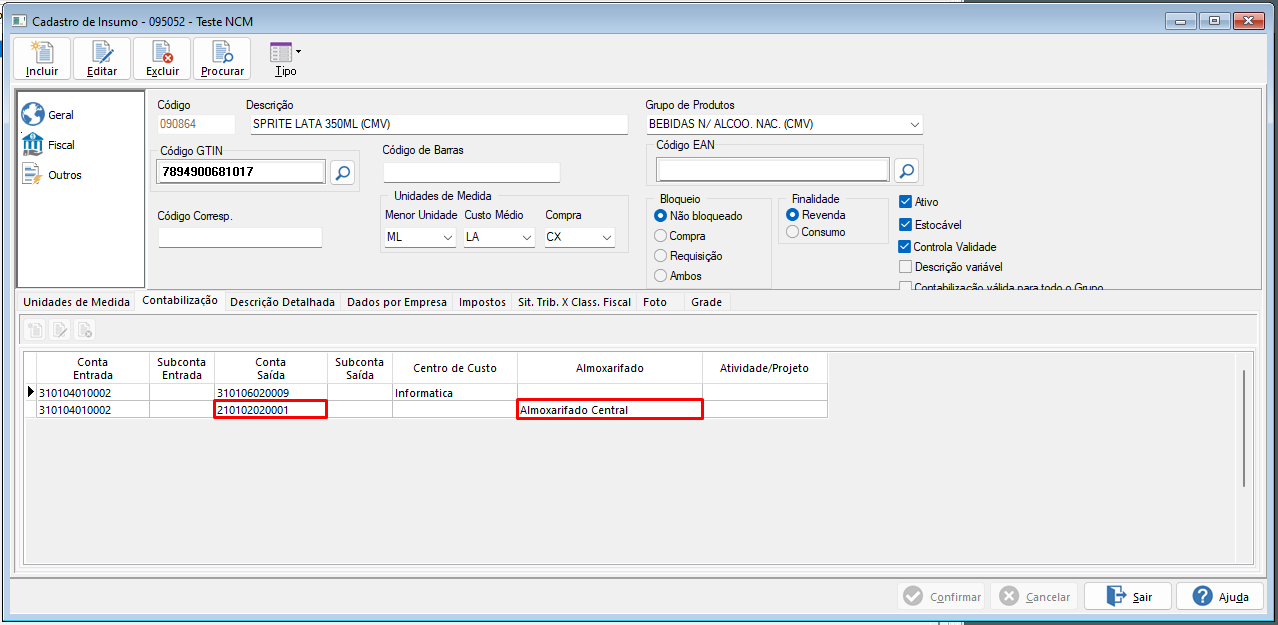This screenshot has width=1278, height=625.
Task: Select Não bloqueado radio option
Action: 699,216
